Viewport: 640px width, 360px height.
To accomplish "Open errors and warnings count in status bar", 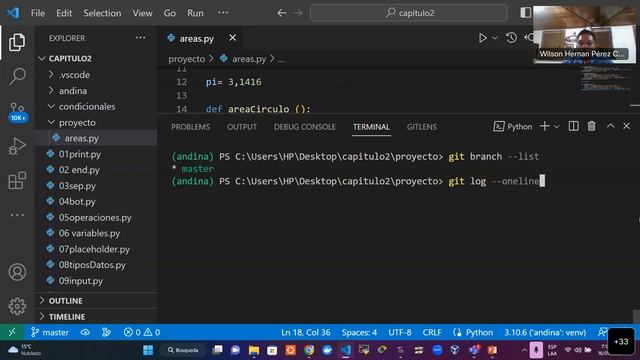I will (x=141, y=332).
